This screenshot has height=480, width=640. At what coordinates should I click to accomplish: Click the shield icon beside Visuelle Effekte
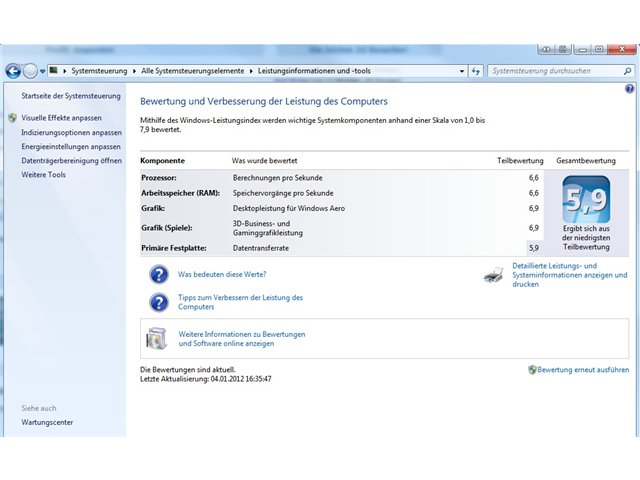coord(13,118)
